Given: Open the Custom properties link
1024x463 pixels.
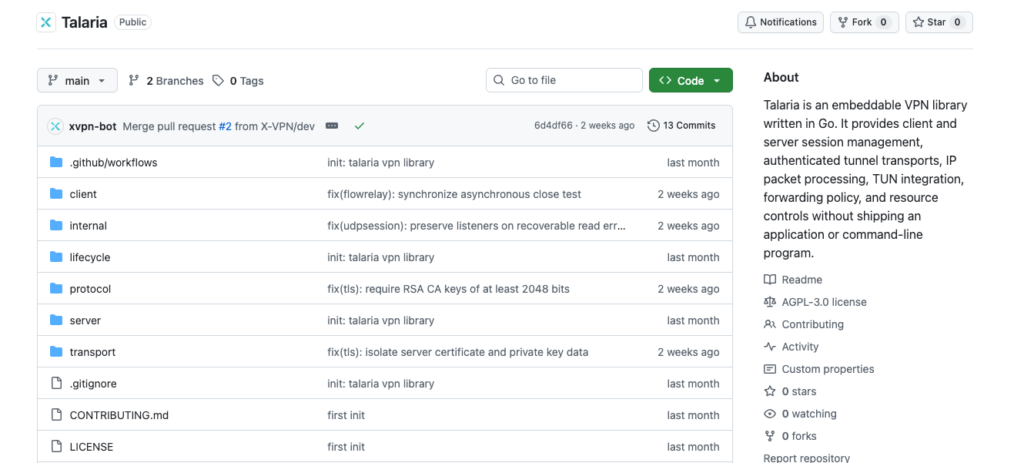Looking at the screenshot, I should click(819, 369).
